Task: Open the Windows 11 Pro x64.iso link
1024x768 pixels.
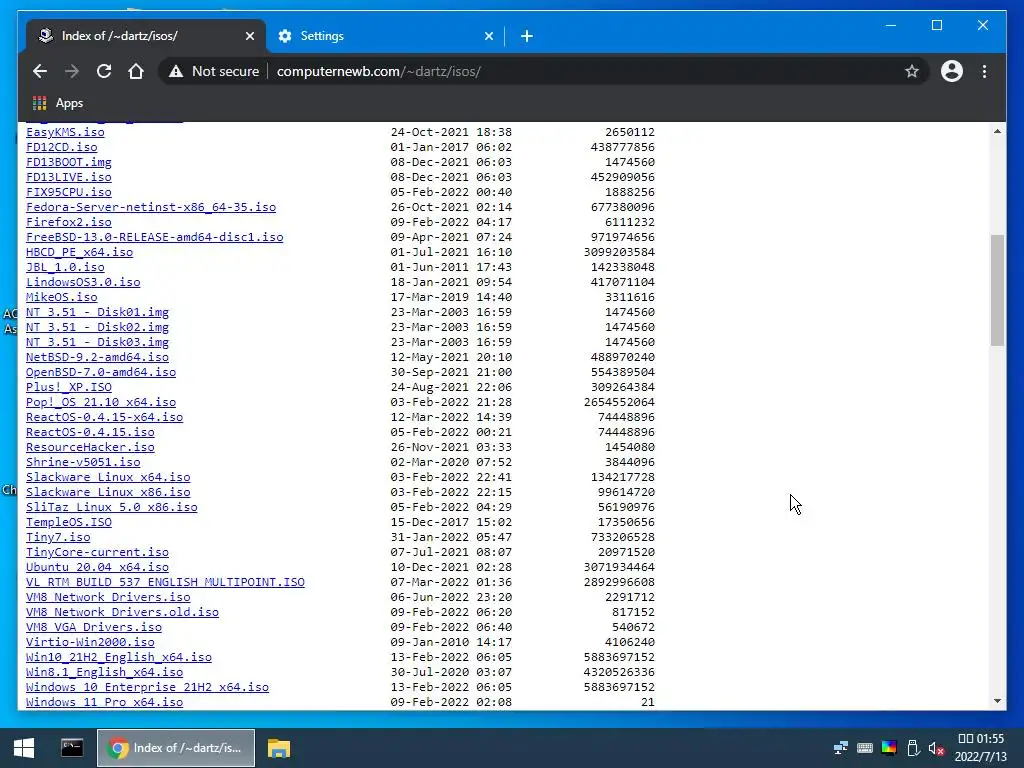Action: point(104,703)
